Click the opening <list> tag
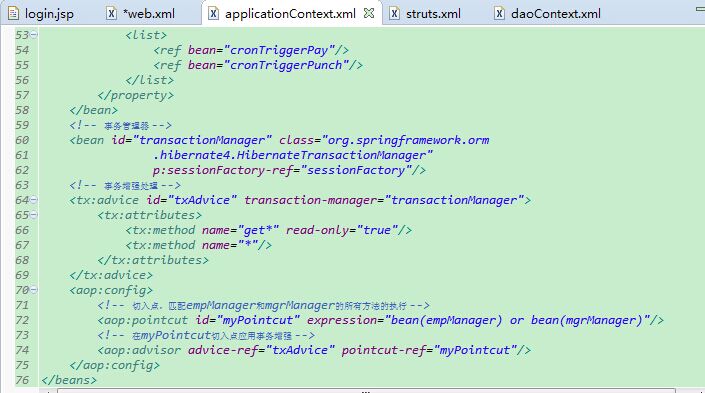The width and height of the screenshot is (705, 393). (x=146, y=35)
